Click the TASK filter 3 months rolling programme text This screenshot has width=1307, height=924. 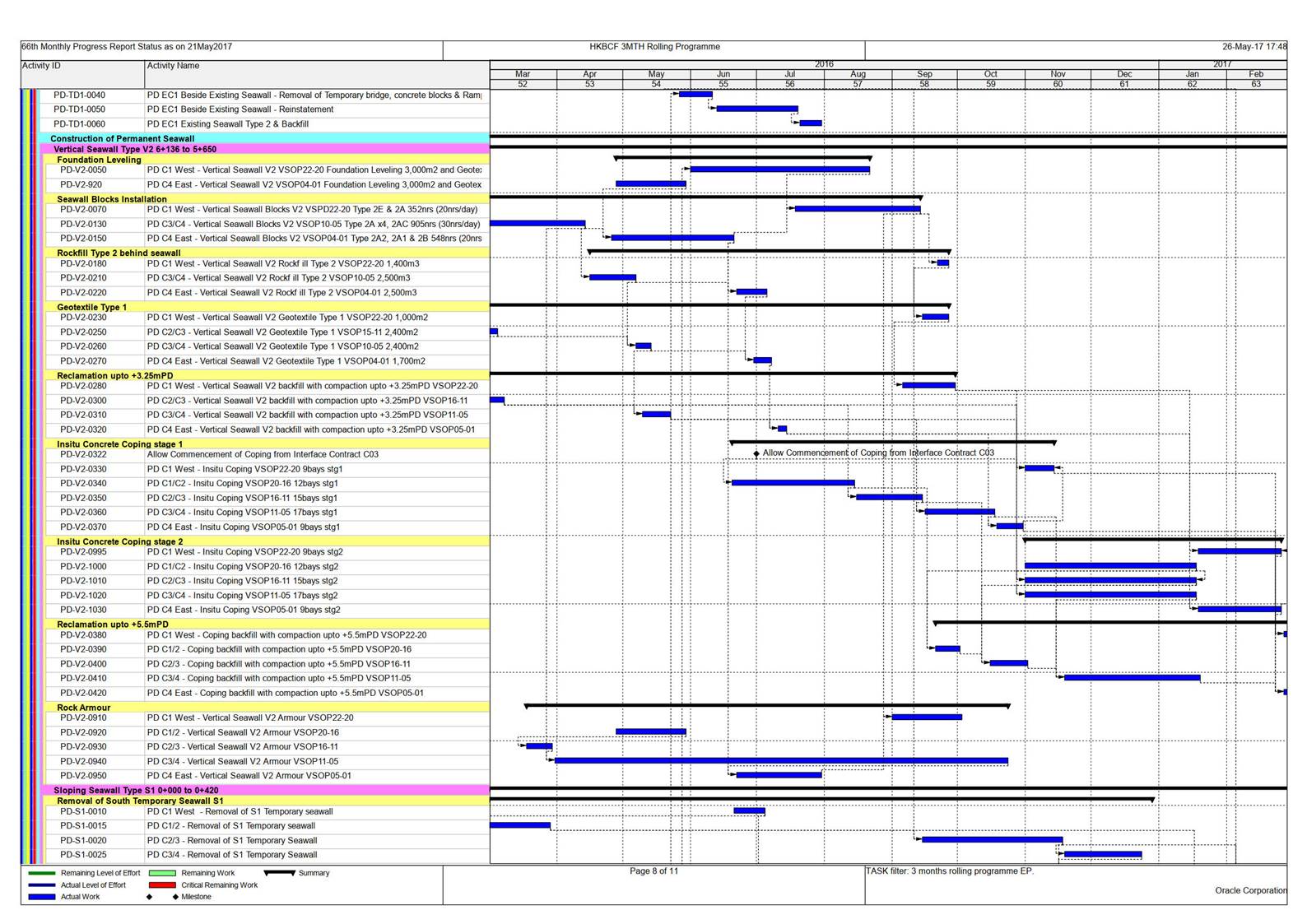(x=949, y=871)
